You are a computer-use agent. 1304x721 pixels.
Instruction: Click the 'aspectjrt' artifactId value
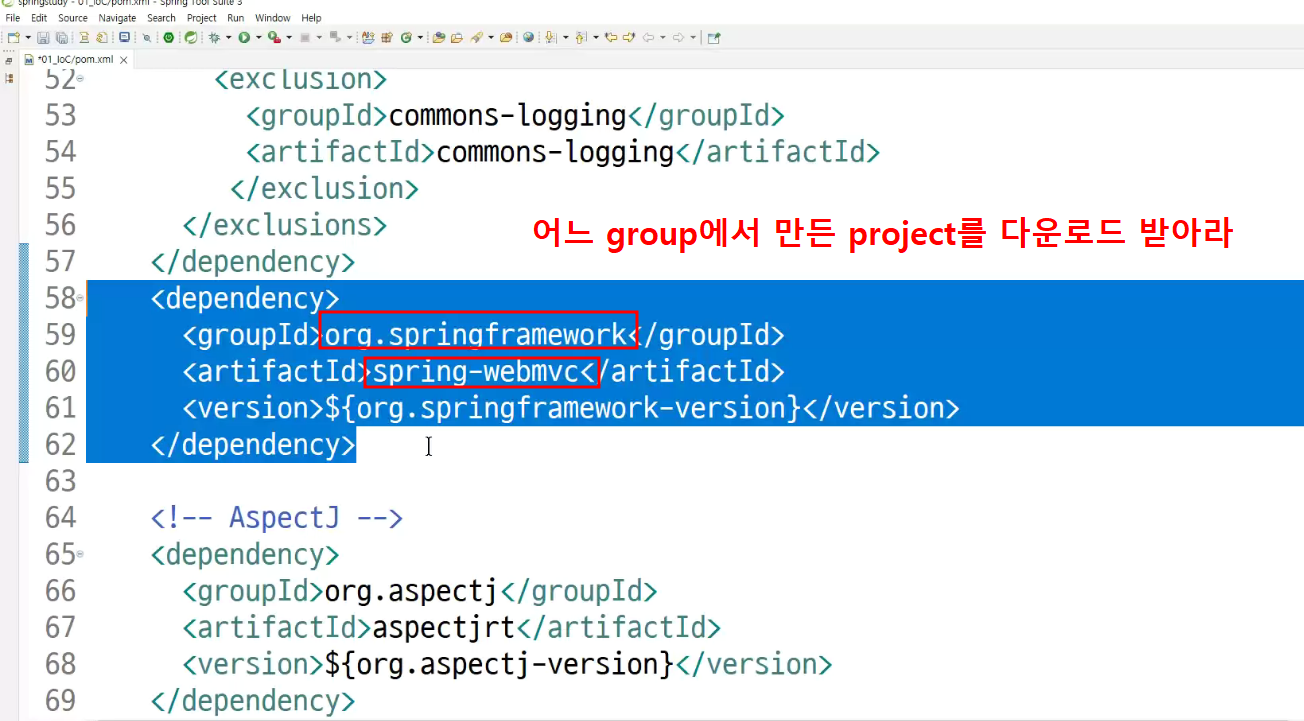click(x=443, y=628)
